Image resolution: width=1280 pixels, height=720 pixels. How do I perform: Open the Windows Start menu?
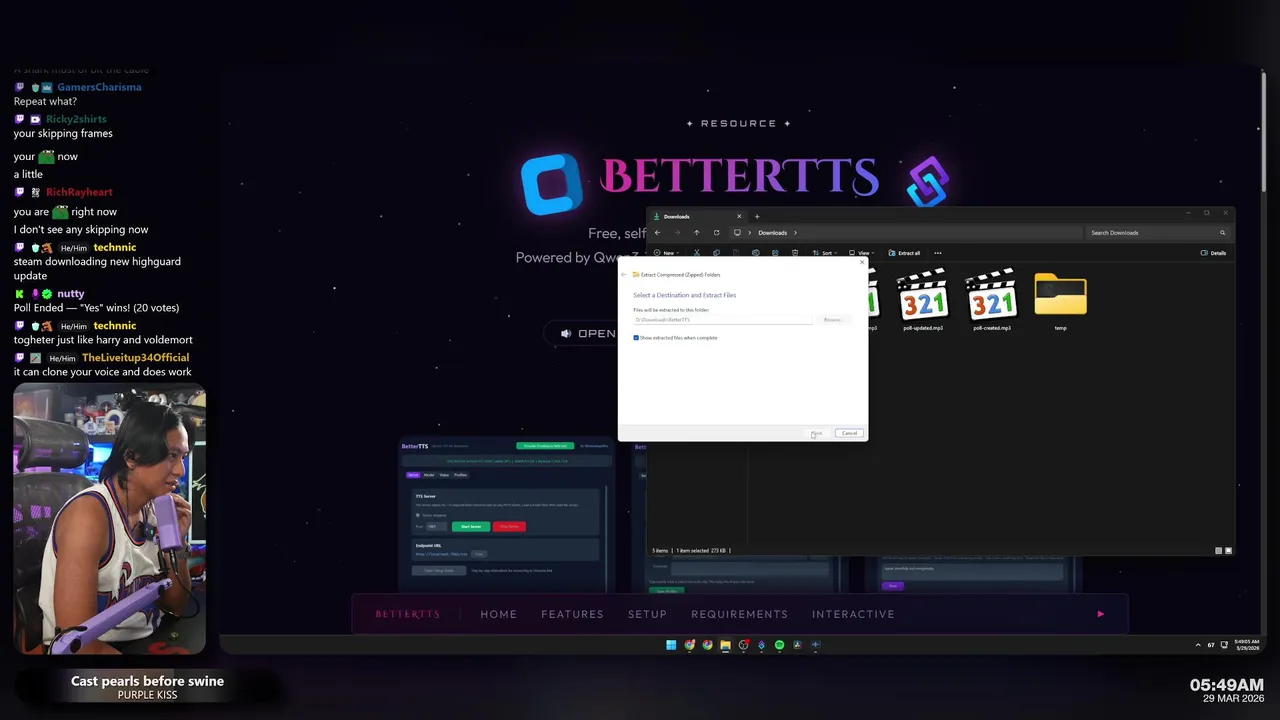671,645
